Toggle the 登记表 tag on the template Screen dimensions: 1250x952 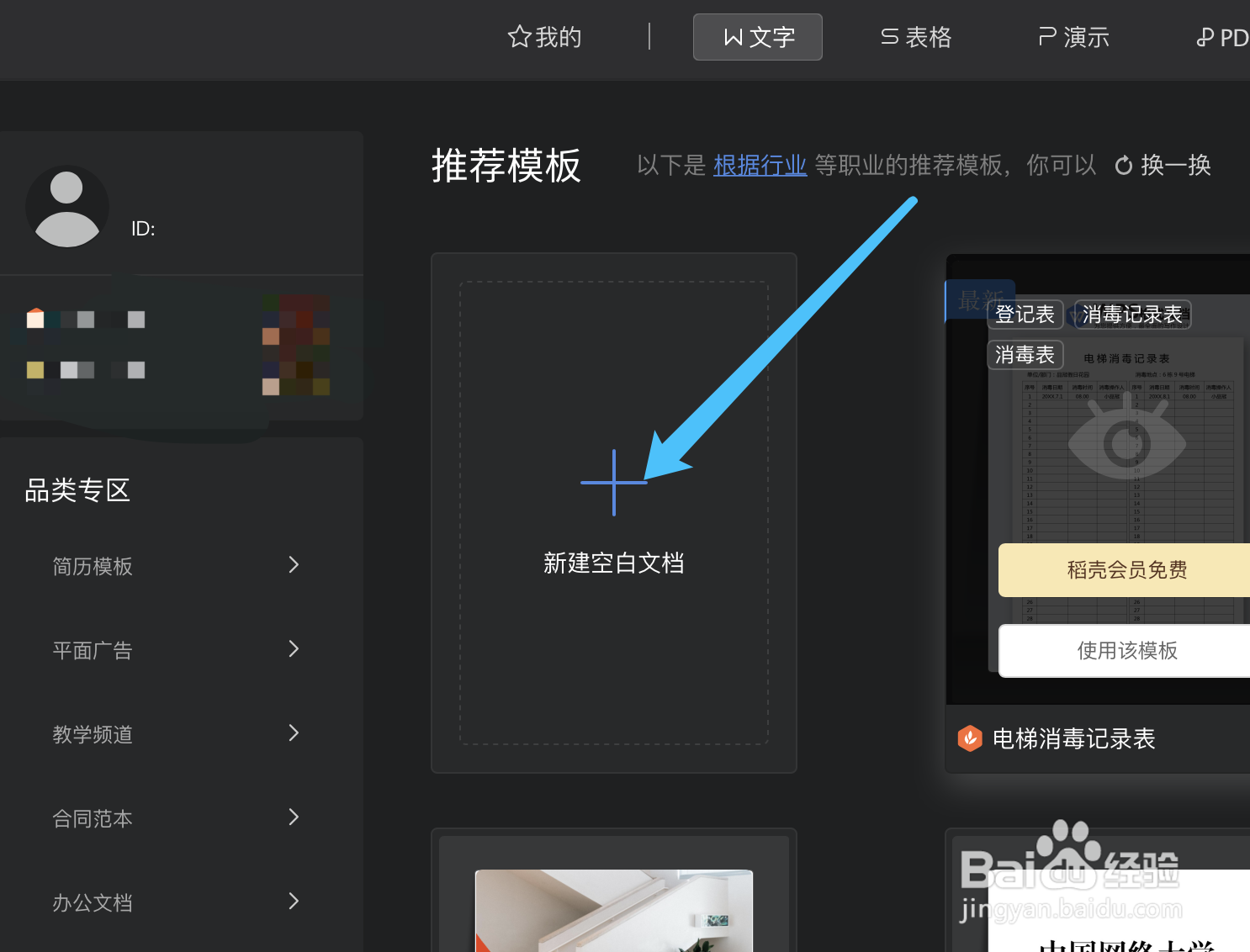(1025, 314)
